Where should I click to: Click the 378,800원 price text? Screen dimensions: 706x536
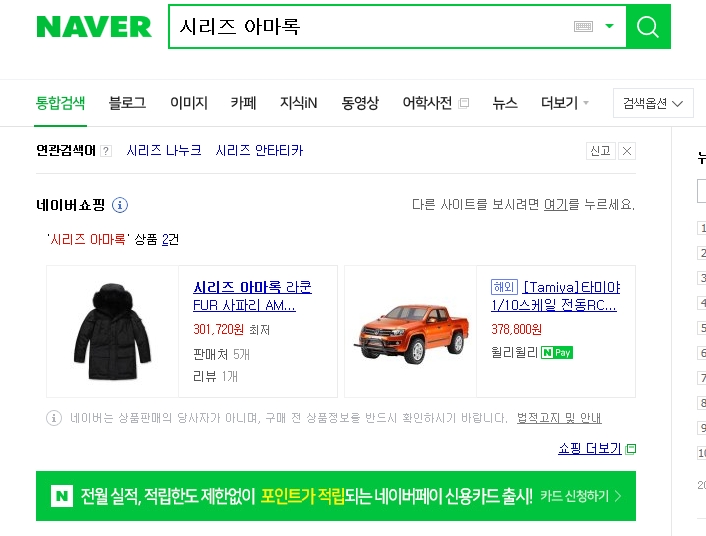point(516,330)
